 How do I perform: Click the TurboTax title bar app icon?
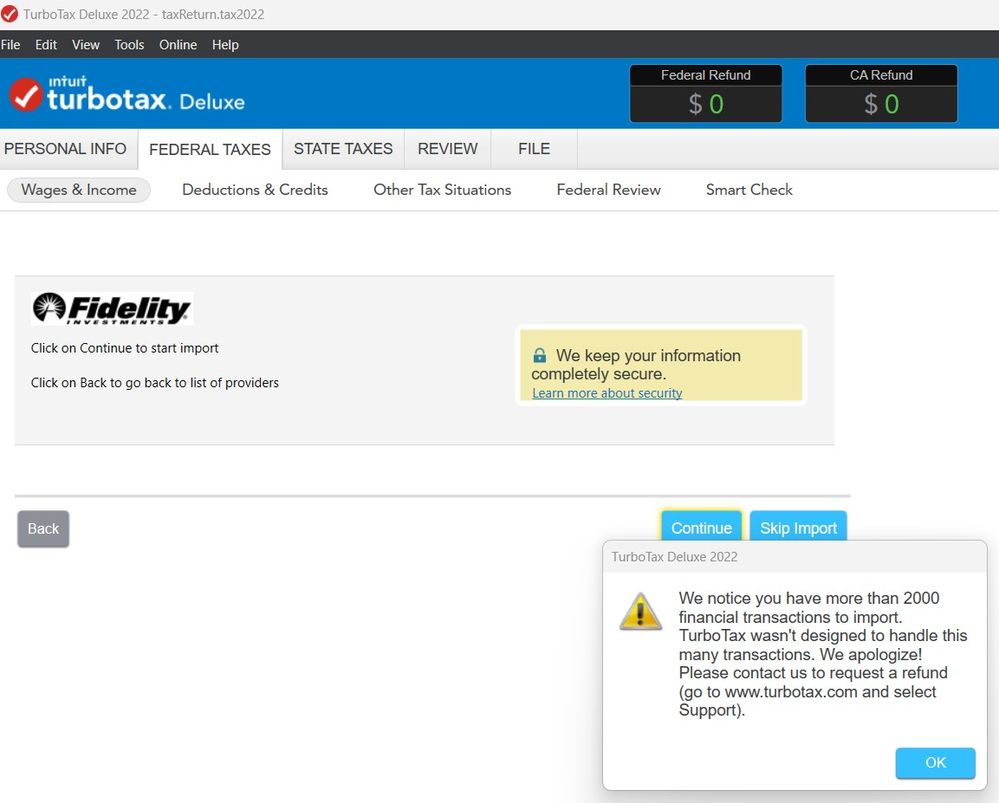[10, 14]
